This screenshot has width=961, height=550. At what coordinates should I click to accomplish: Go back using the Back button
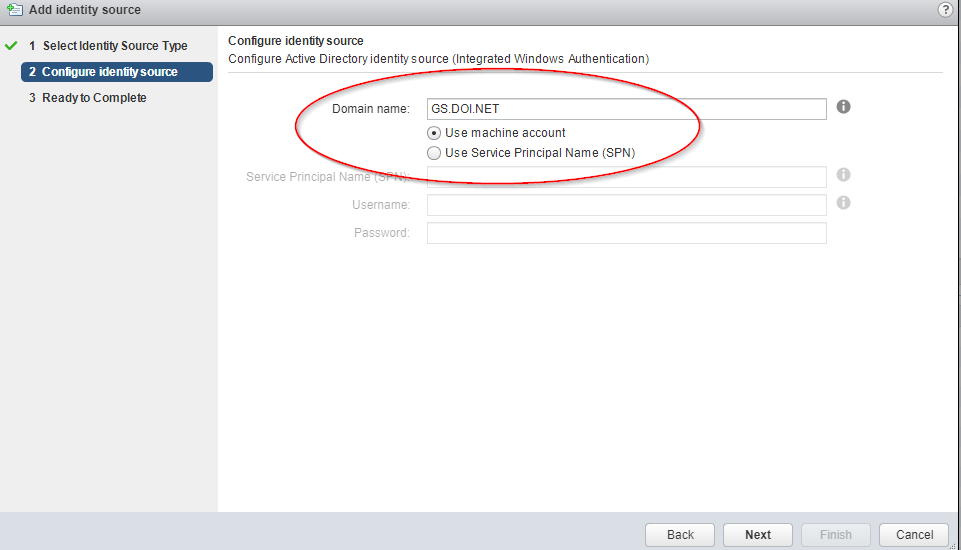pyautogui.click(x=680, y=535)
